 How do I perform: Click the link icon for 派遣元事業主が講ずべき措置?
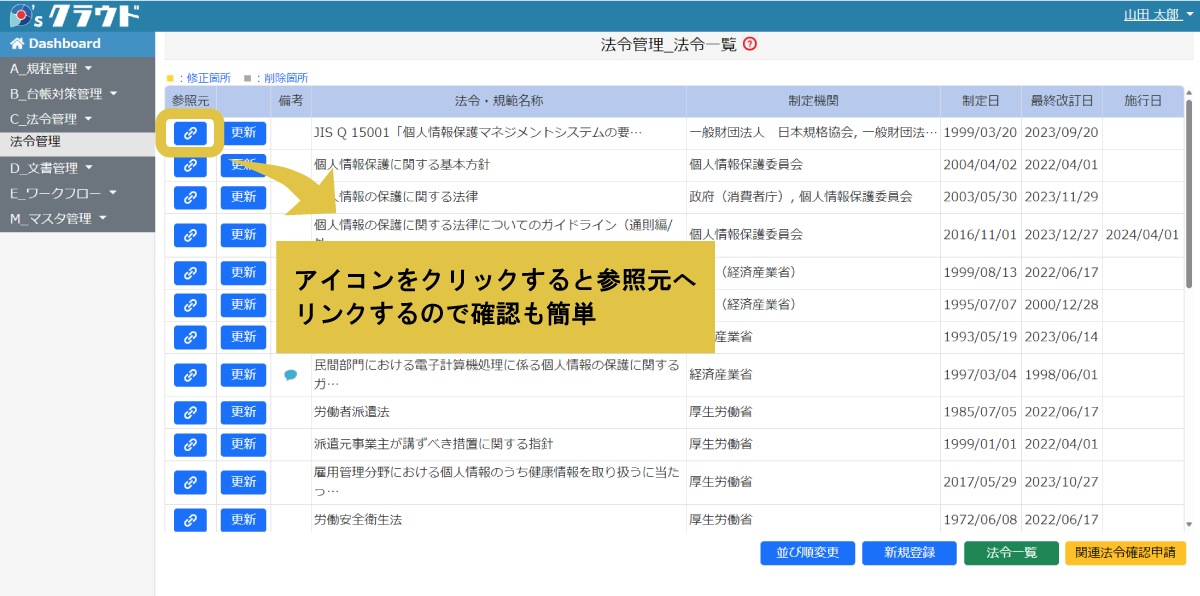pos(189,443)
